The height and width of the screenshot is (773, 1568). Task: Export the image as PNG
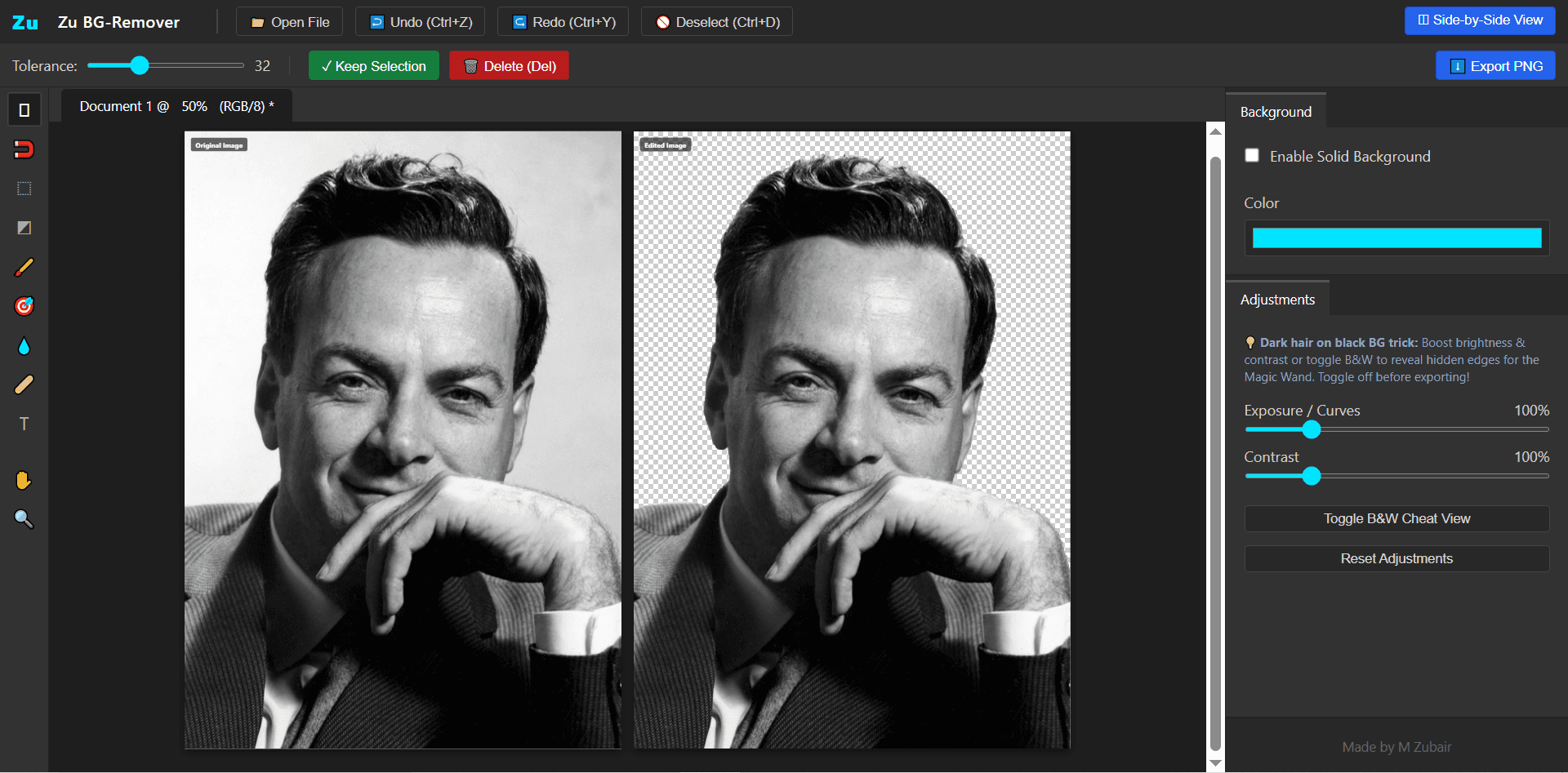[1495, 66]
